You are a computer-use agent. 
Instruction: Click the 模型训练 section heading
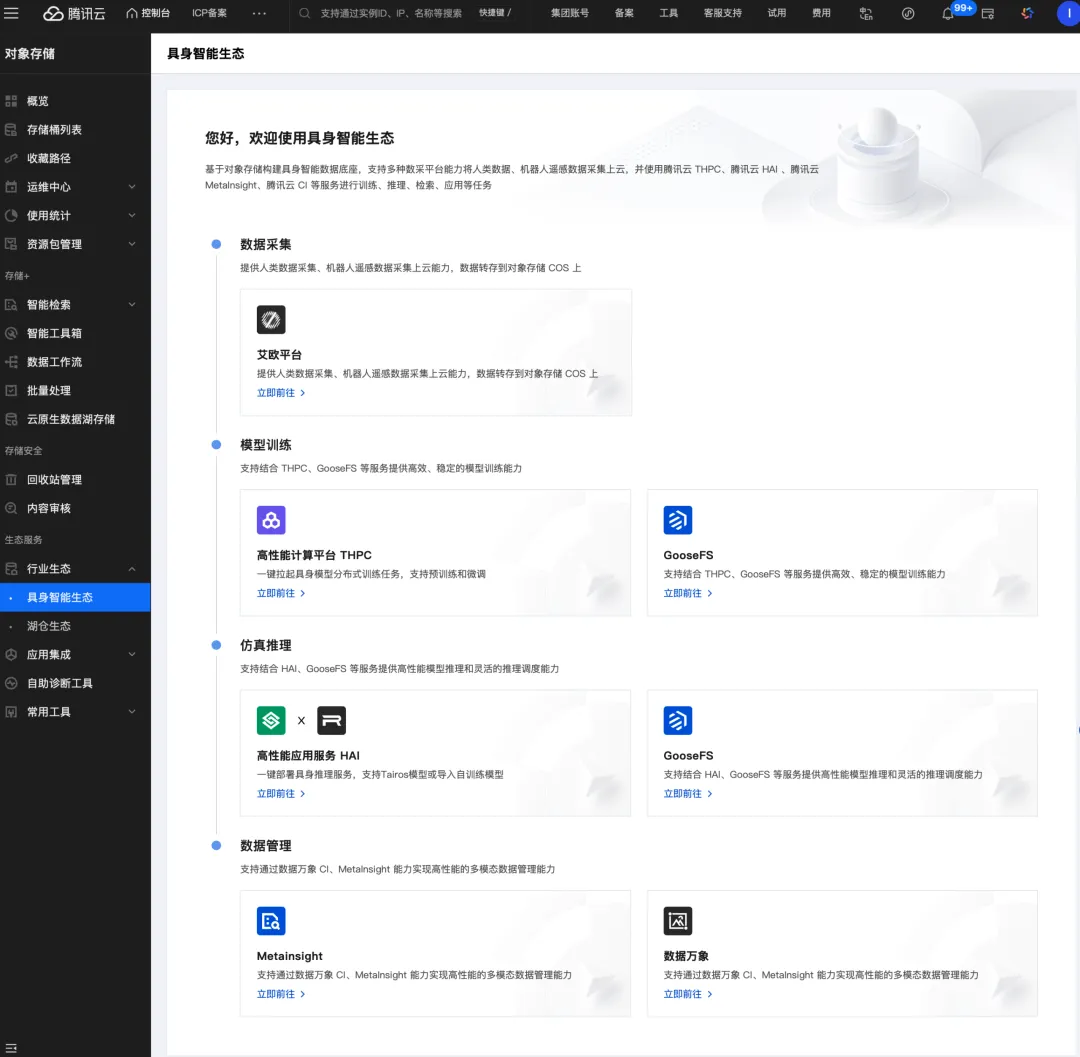[266, 445]
